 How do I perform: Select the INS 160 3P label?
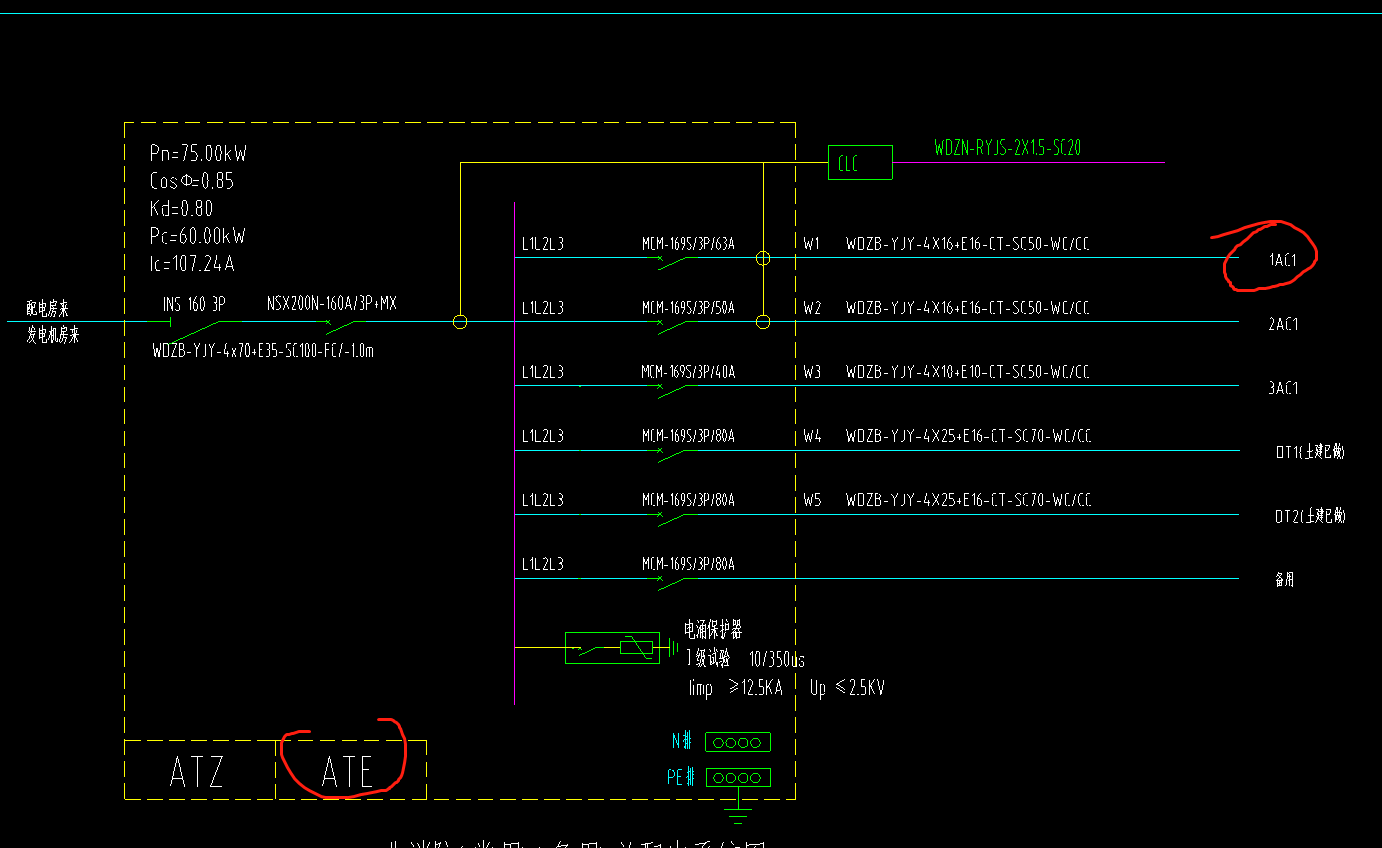pos(194,303)
